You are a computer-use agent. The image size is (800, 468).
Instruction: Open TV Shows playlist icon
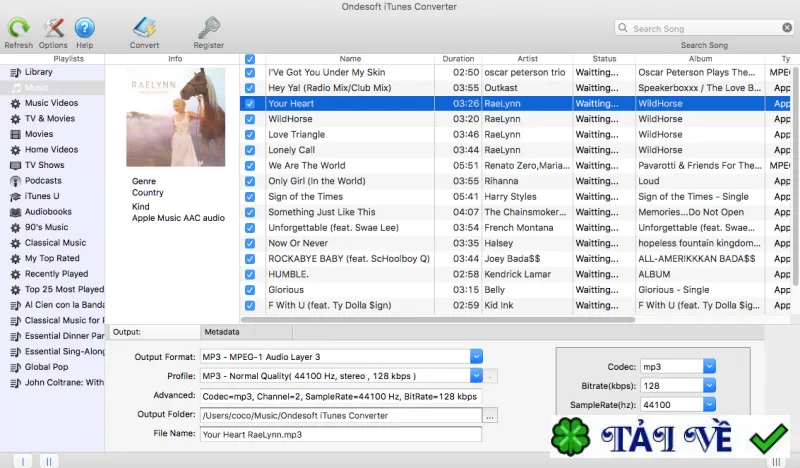pyautogui.click(x=16, y=165)
